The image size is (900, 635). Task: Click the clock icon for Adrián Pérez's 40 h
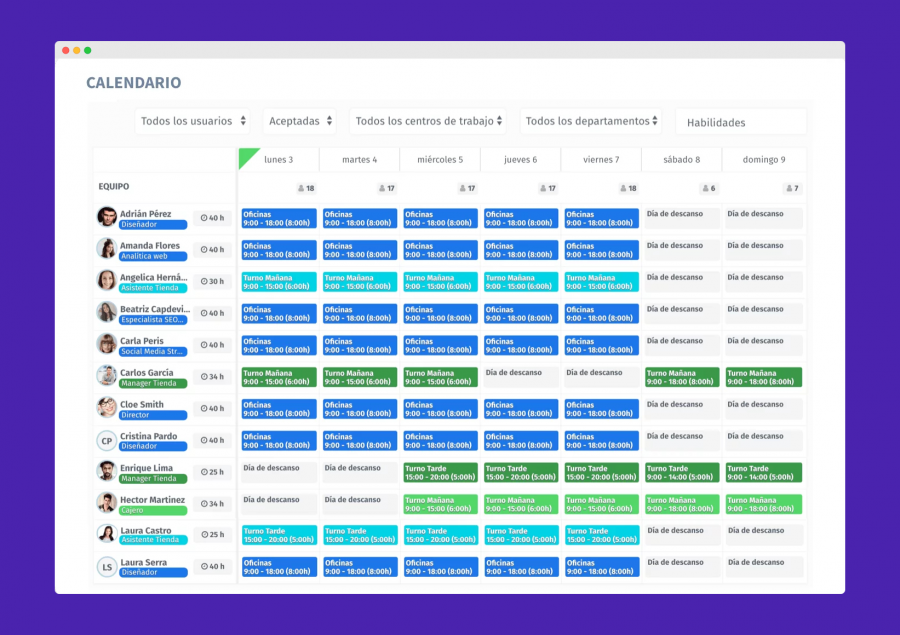pyautogui.click(x=204, y=218)
